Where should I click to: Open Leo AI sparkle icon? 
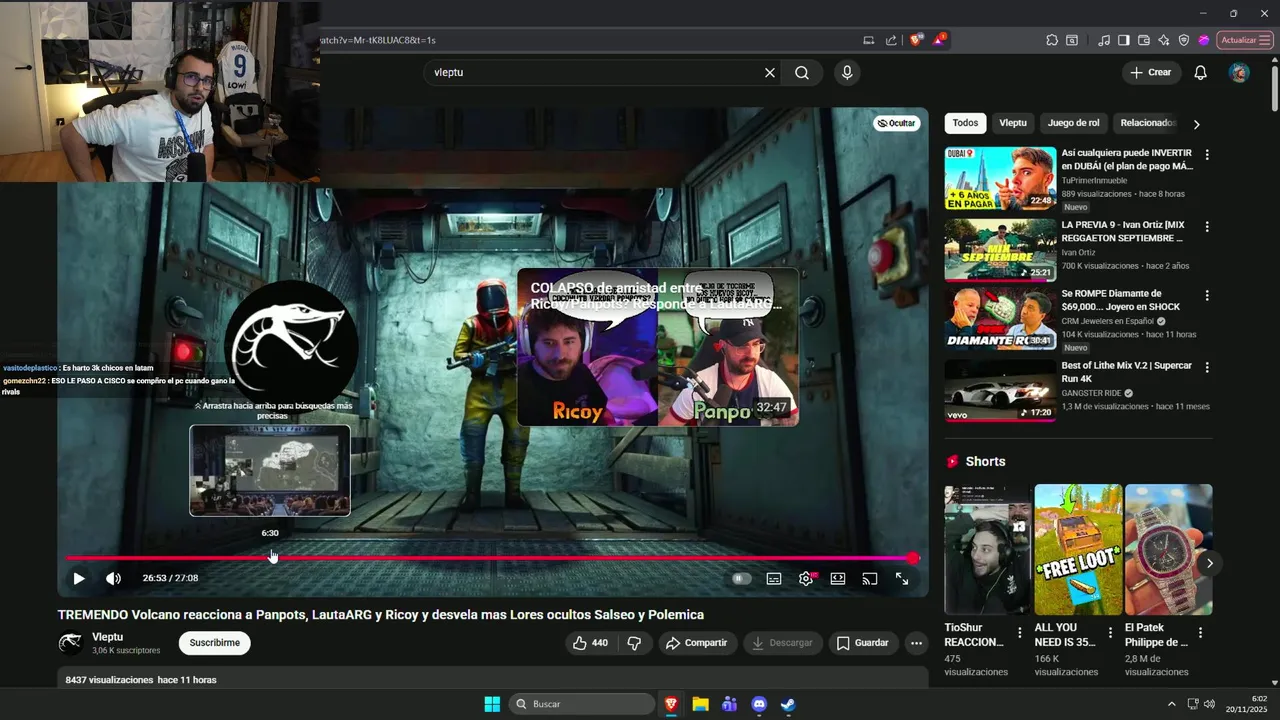(1164, 40)
